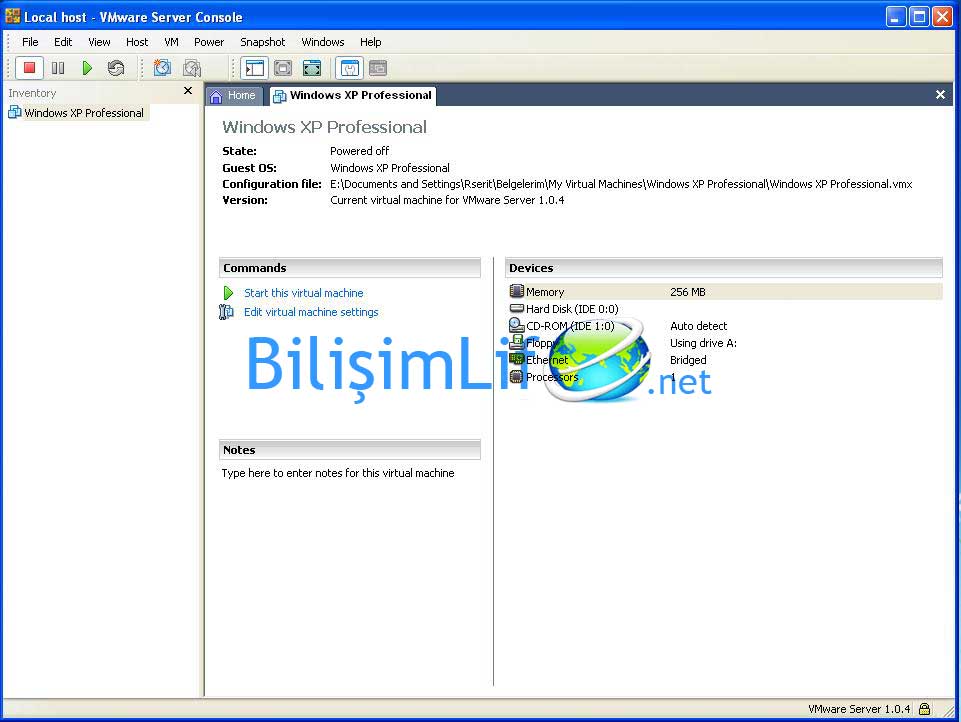961x722 pixels.
Task: Click the red Power Off toolbar button
Action: 30,68
